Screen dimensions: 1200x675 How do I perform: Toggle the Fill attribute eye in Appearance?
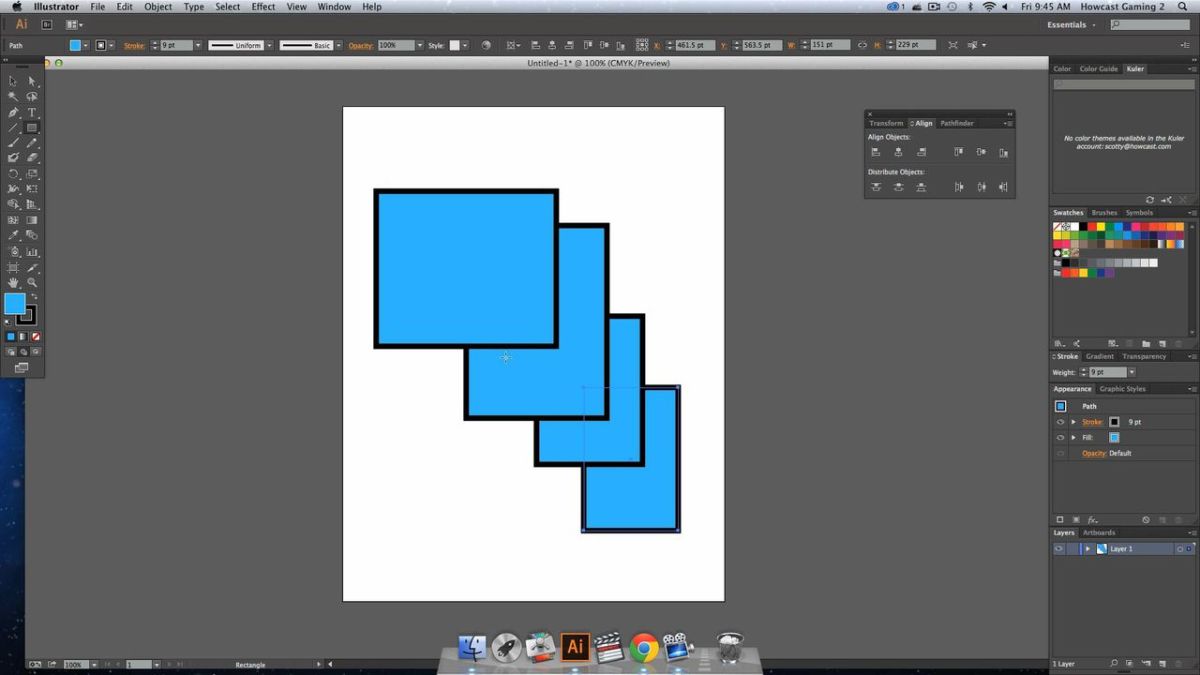point(1060,437)
